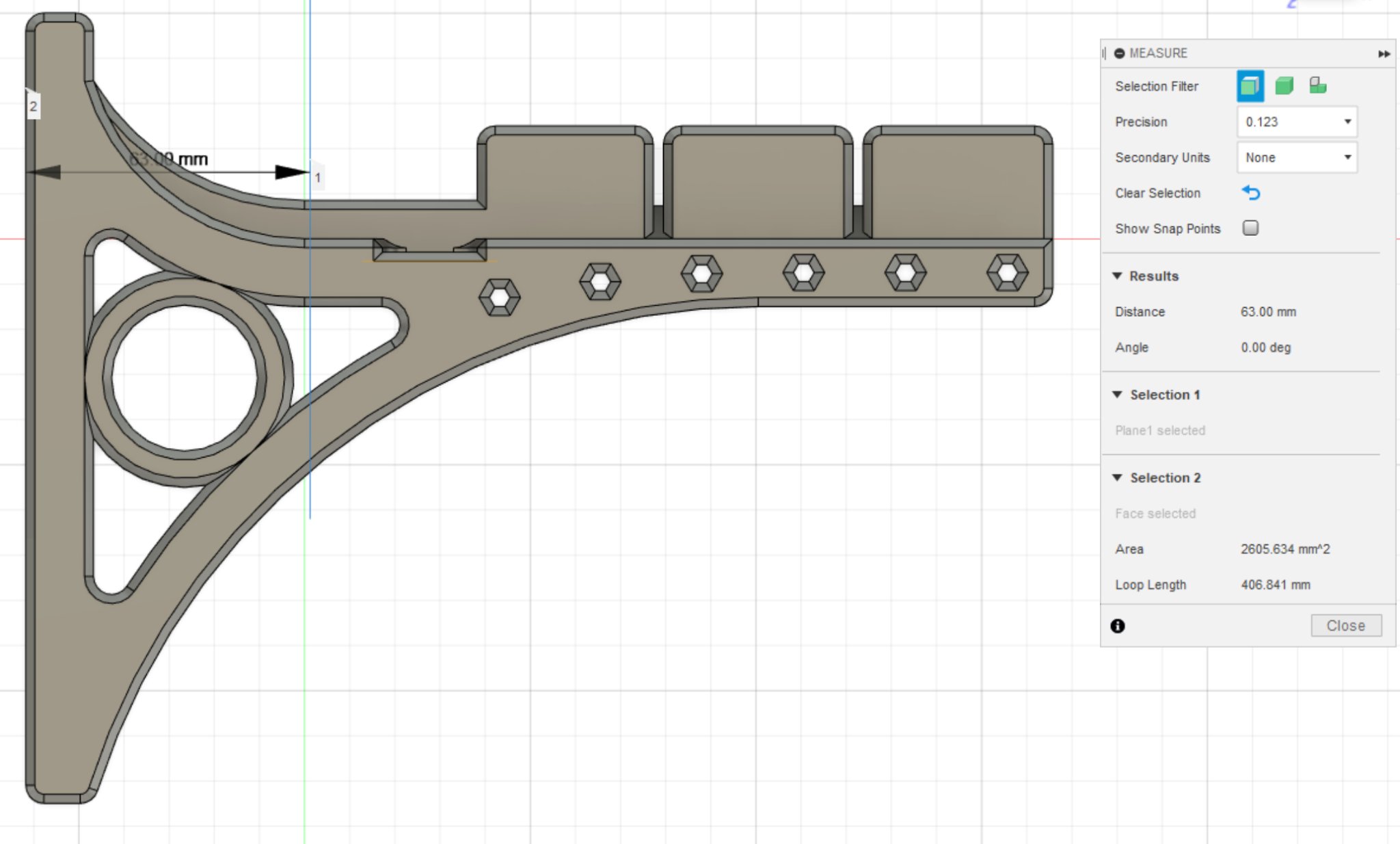Viewport: 1400px width, 844px height.
Task: Click the Clear Selection undo arrow
Action: [1250, 193]
